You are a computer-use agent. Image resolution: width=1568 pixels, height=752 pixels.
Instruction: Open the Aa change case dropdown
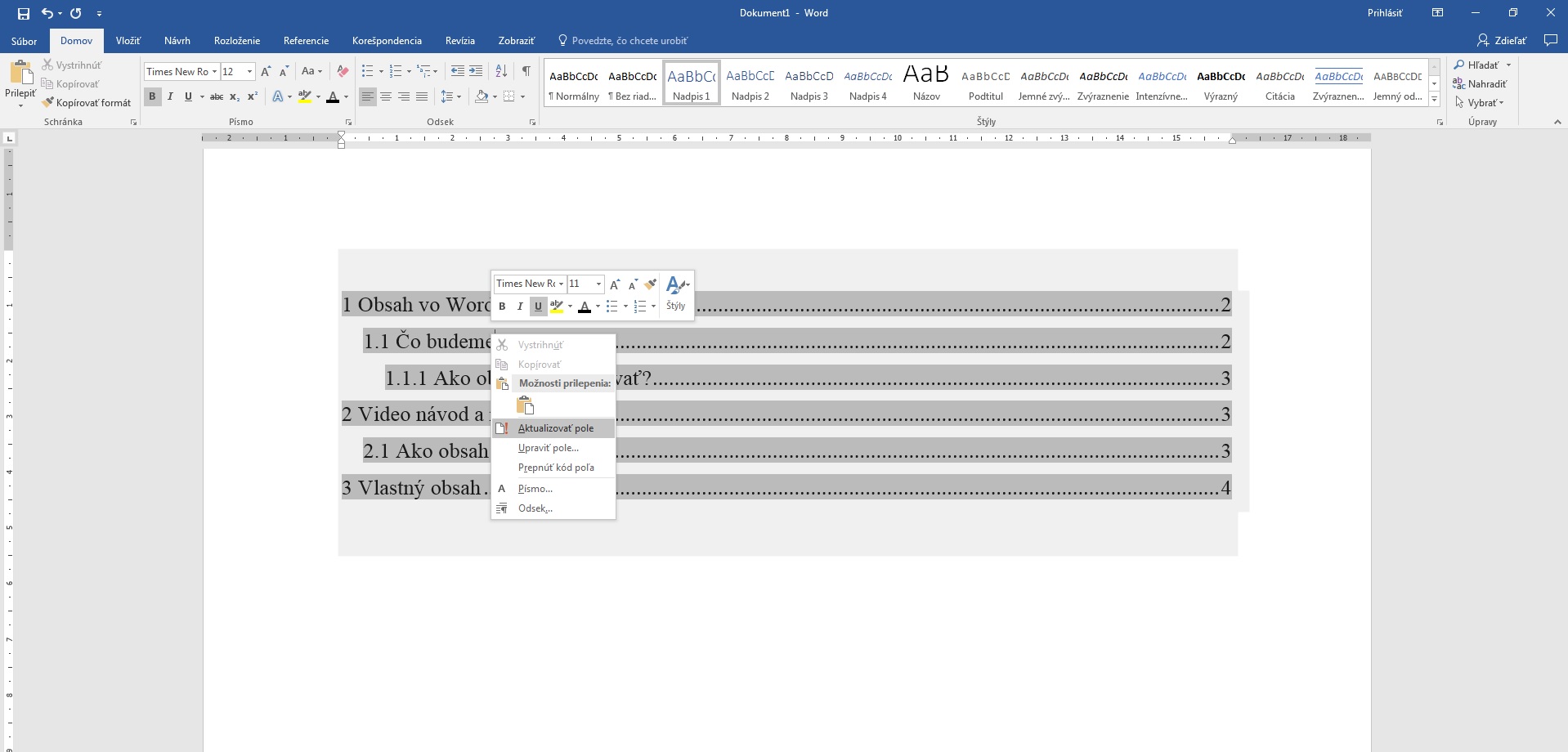coord(311,72)
